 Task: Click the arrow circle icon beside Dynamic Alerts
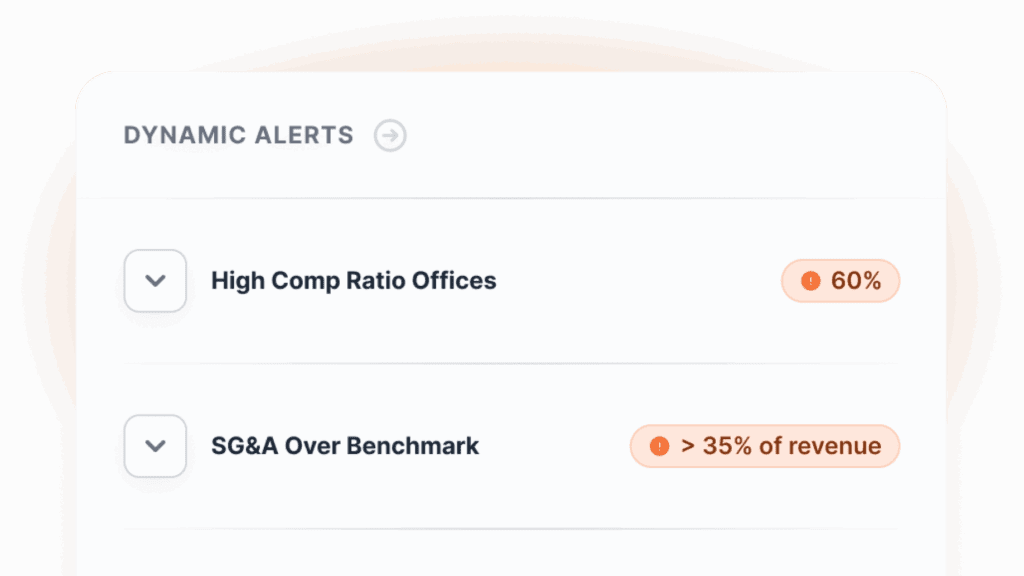[x=390, y=135]
